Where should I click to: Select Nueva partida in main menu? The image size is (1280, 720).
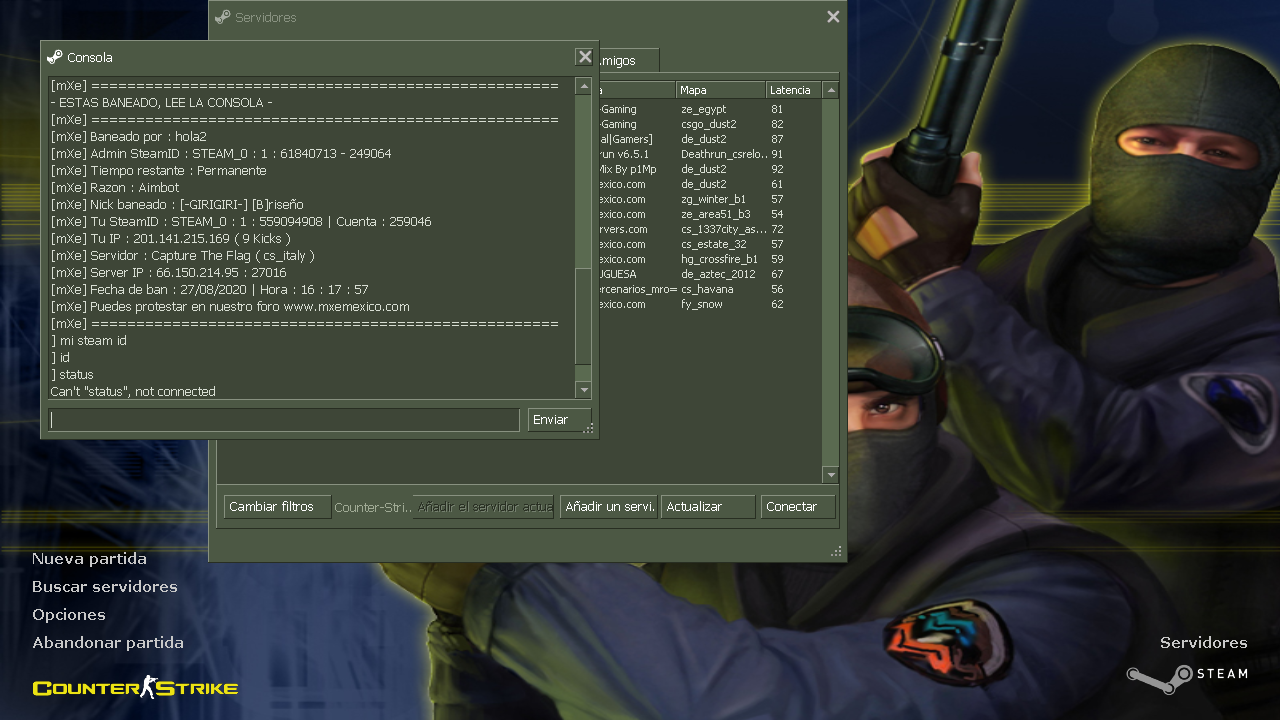pyautogui.click(x=89, y=559)
